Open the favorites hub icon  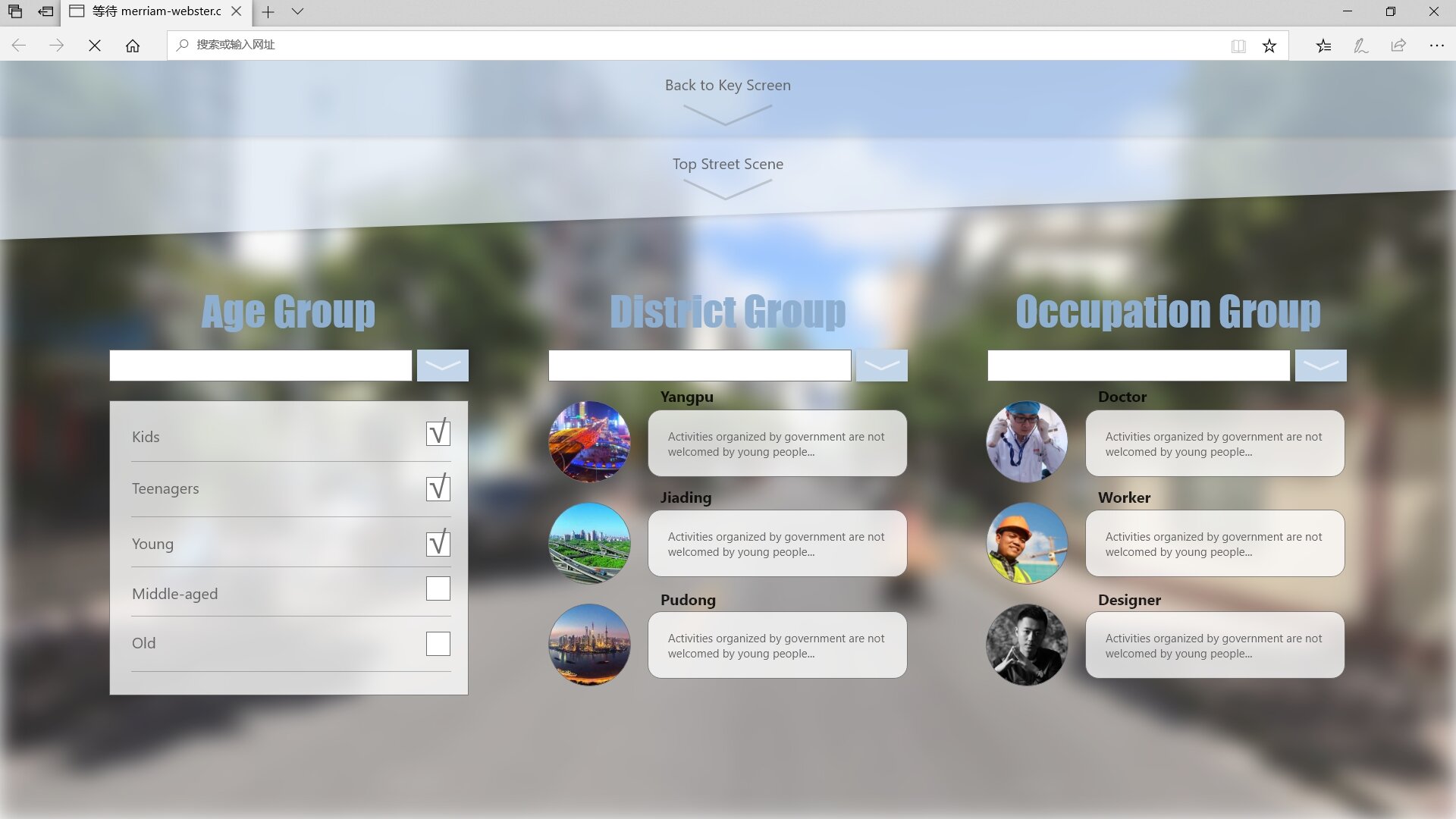pos(1323,45)
